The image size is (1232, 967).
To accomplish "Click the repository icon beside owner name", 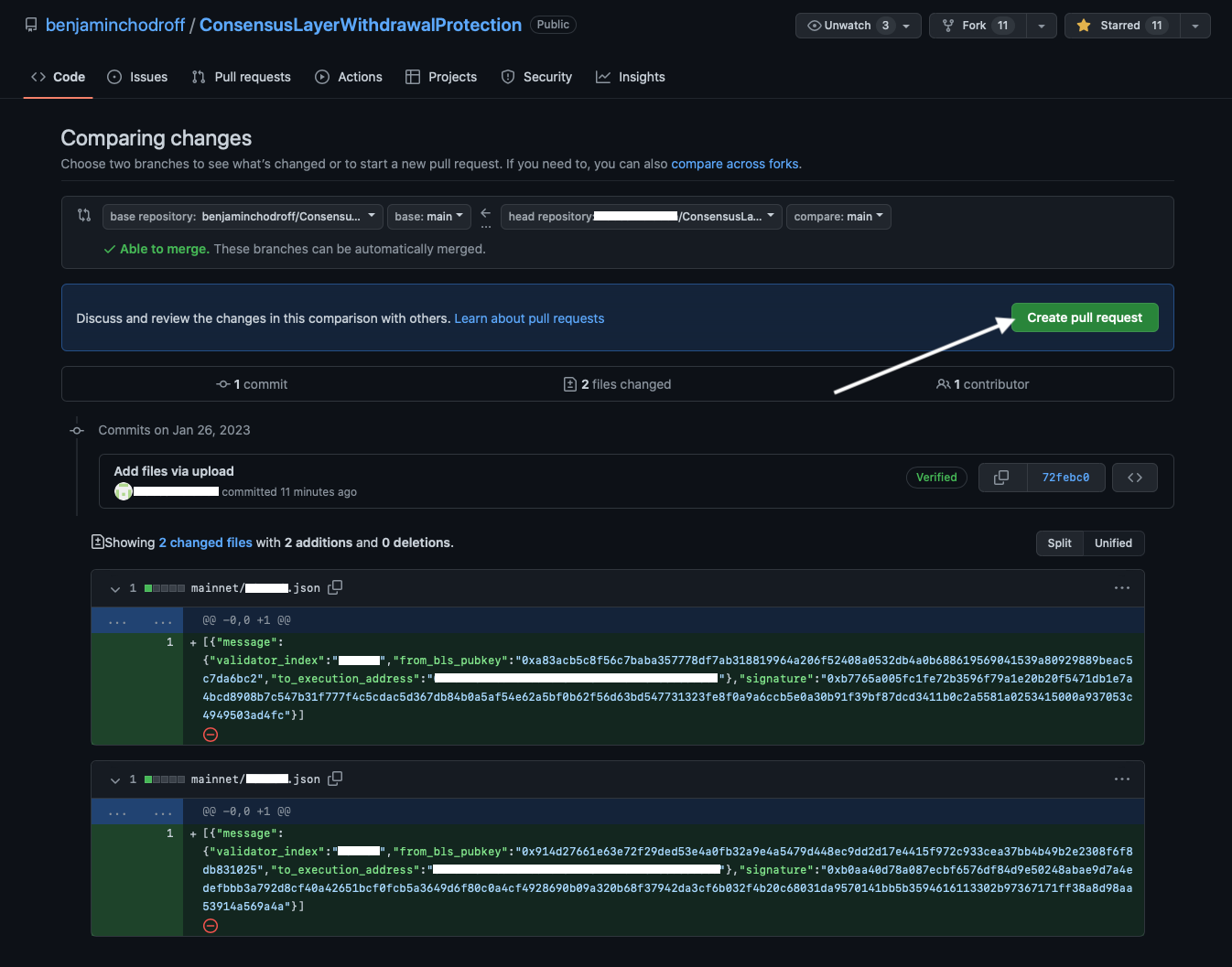I will point(31,25).
